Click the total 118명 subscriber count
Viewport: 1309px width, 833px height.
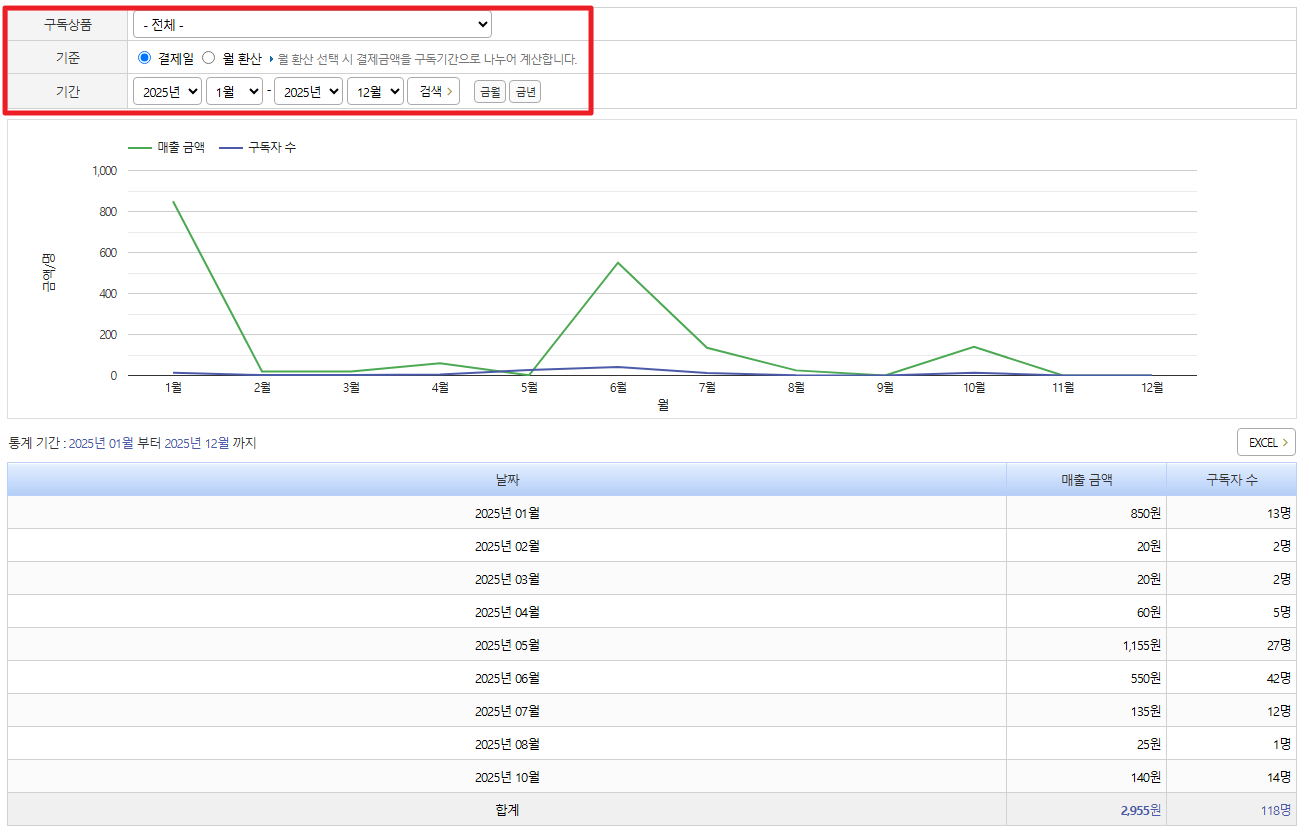coord(1274,810)
